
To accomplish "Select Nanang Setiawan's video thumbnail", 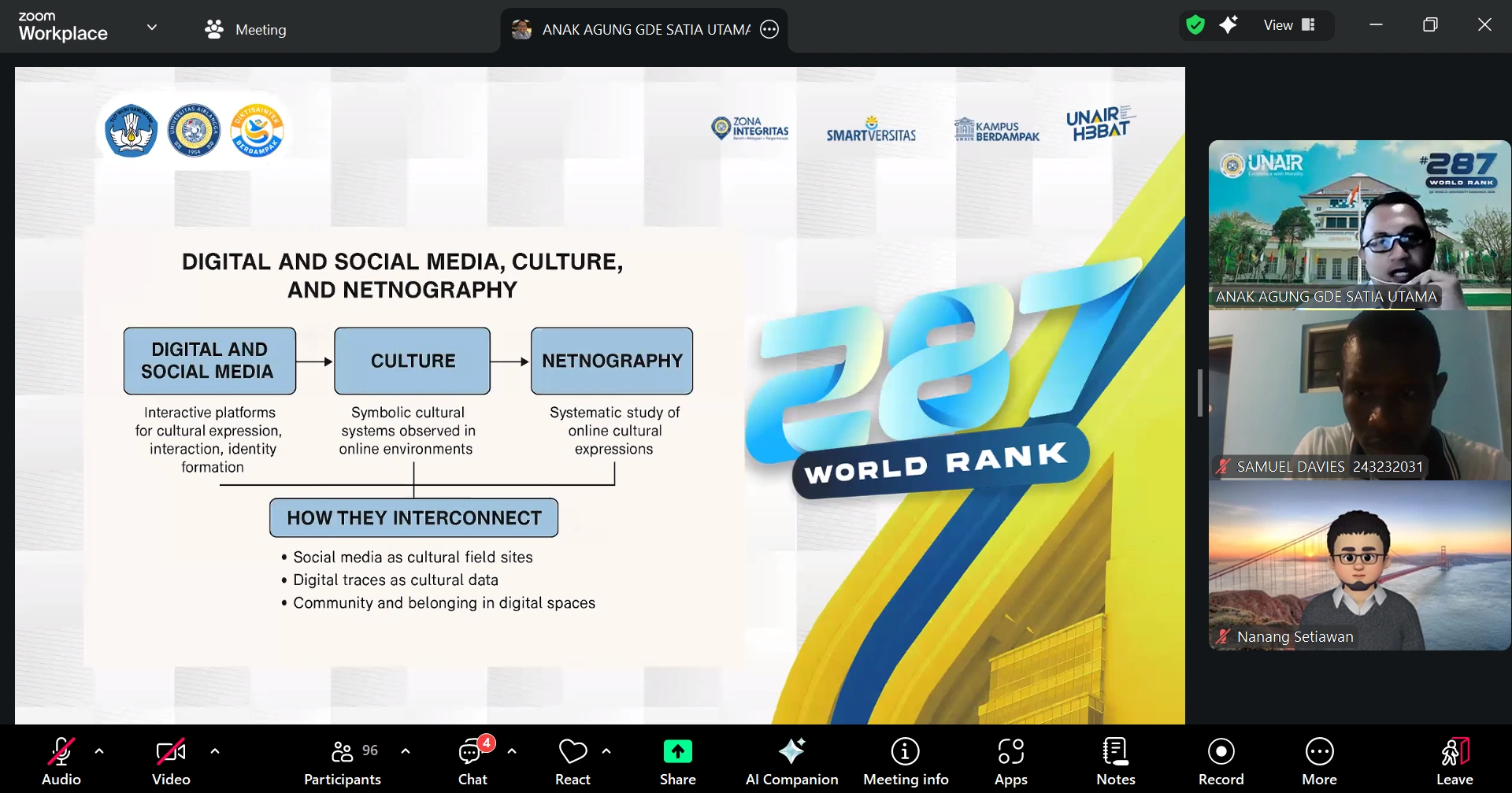I will 1359,565.
